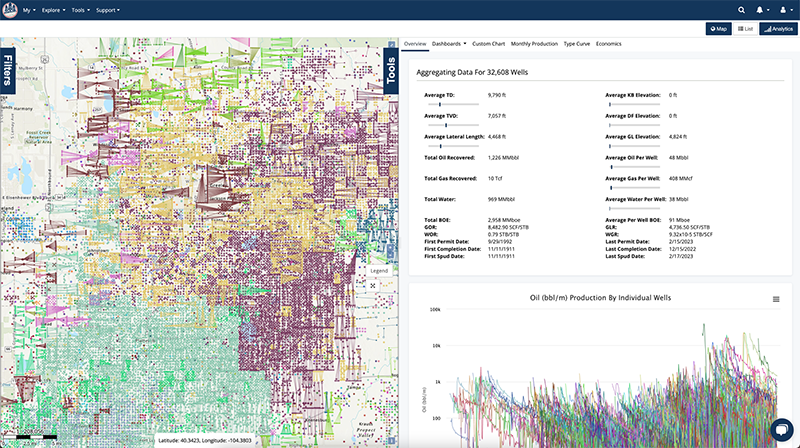Image resolution: width=800 pixels, height=448 pixels.
Task: Click the Average TD slider
Action: [x=440, y=103]
